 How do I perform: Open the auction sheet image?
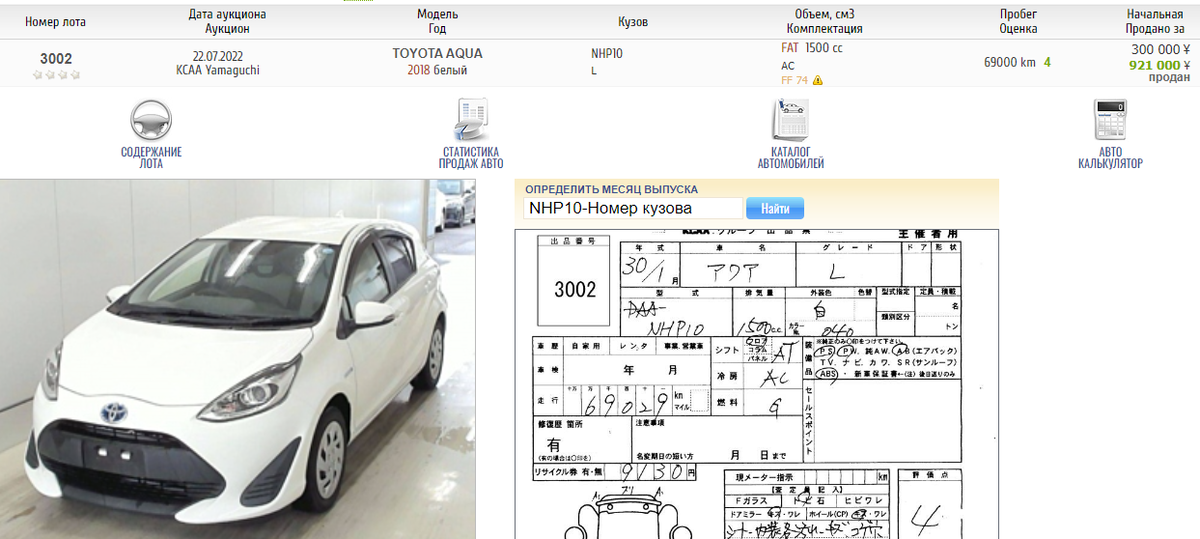[x=756, y=384]
